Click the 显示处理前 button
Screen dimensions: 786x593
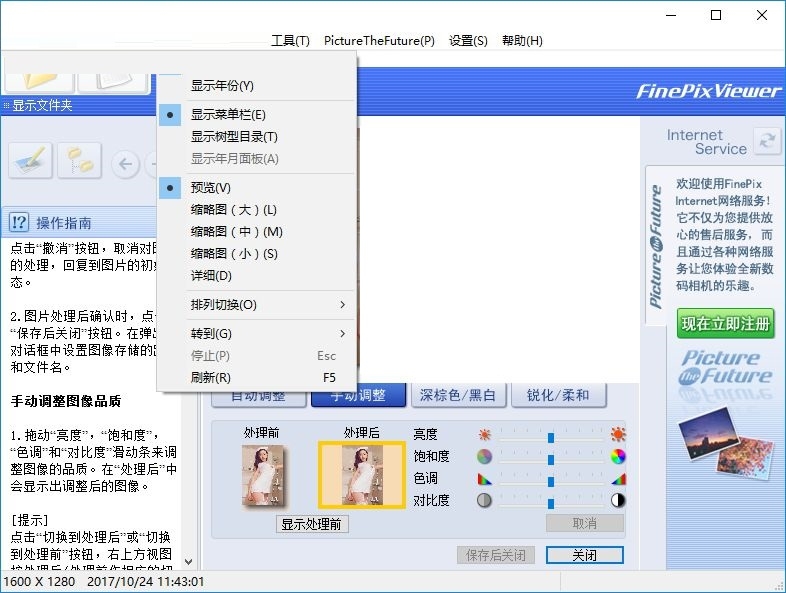coord(312,524)
